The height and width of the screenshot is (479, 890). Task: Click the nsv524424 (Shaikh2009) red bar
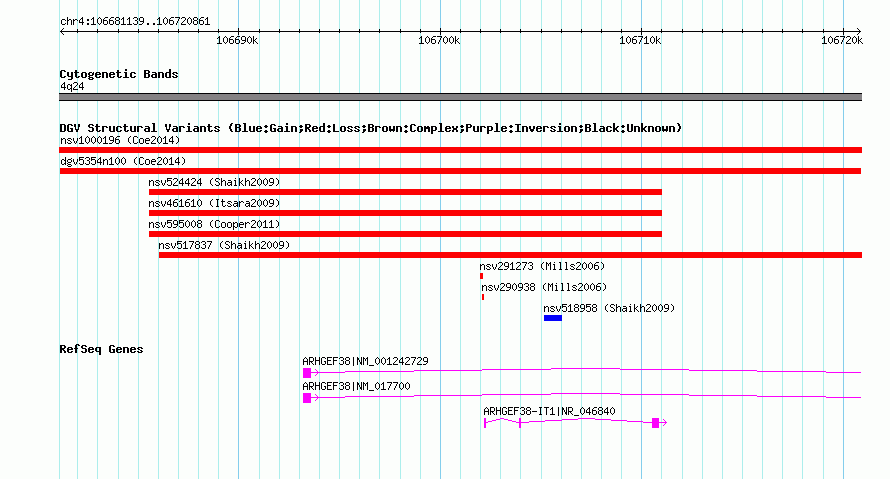click(405, 192)
